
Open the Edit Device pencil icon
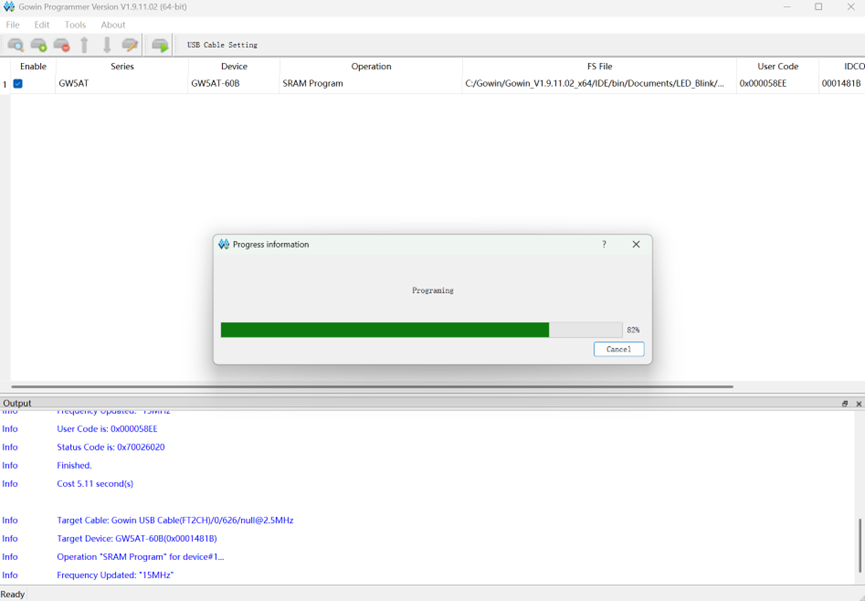(x=130, y=45)
